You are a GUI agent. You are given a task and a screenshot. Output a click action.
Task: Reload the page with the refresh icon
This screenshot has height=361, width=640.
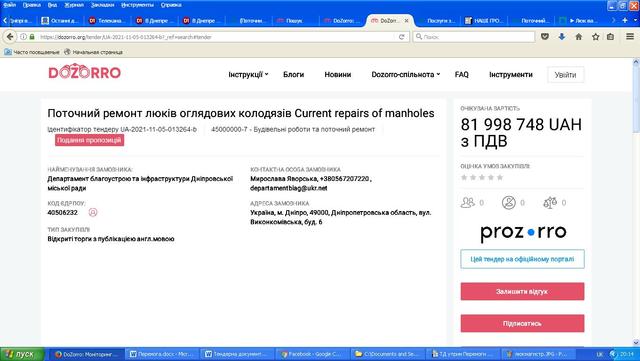point(402,37)
